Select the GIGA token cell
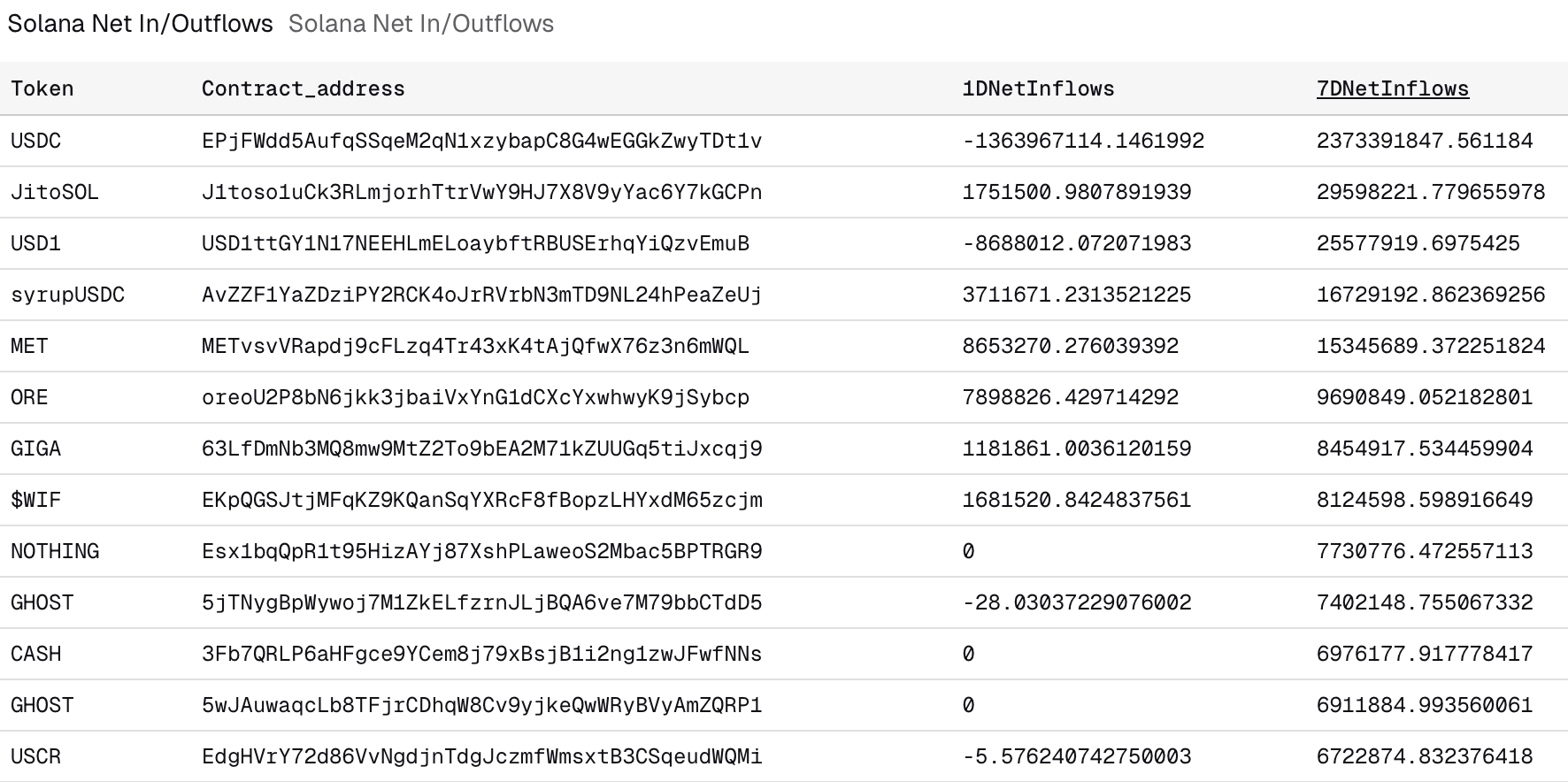Image resolution: width=1568 pixels, height=782 pixels. click(x=35, y=448)
